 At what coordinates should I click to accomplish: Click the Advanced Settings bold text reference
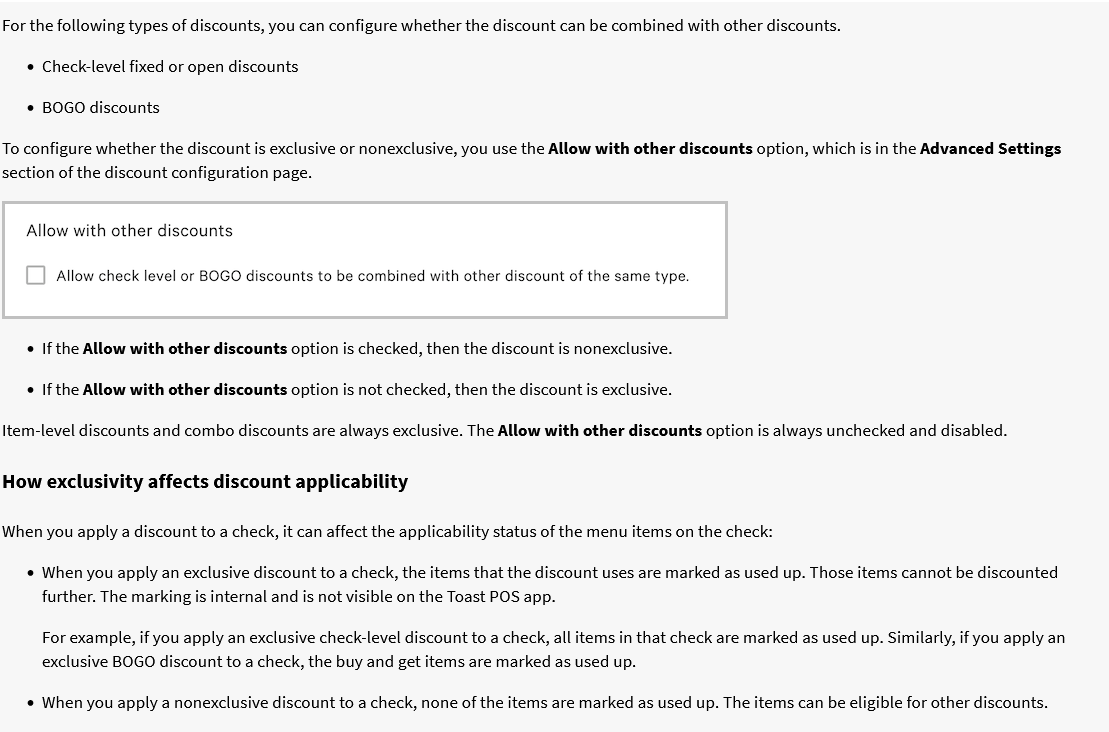click(x=990, y=148)
